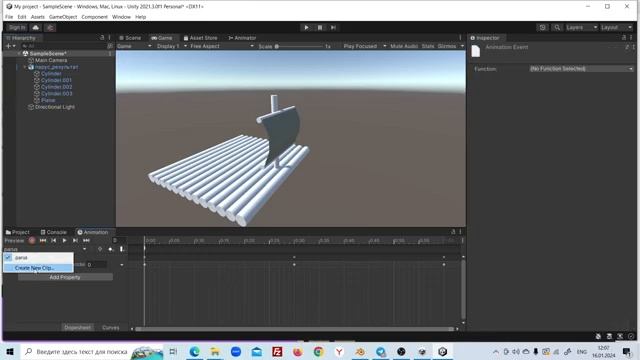Jump to last keyframe in Animation window
Screen dimensions: 640x360
pyautogui.click(x=86, y=240)
